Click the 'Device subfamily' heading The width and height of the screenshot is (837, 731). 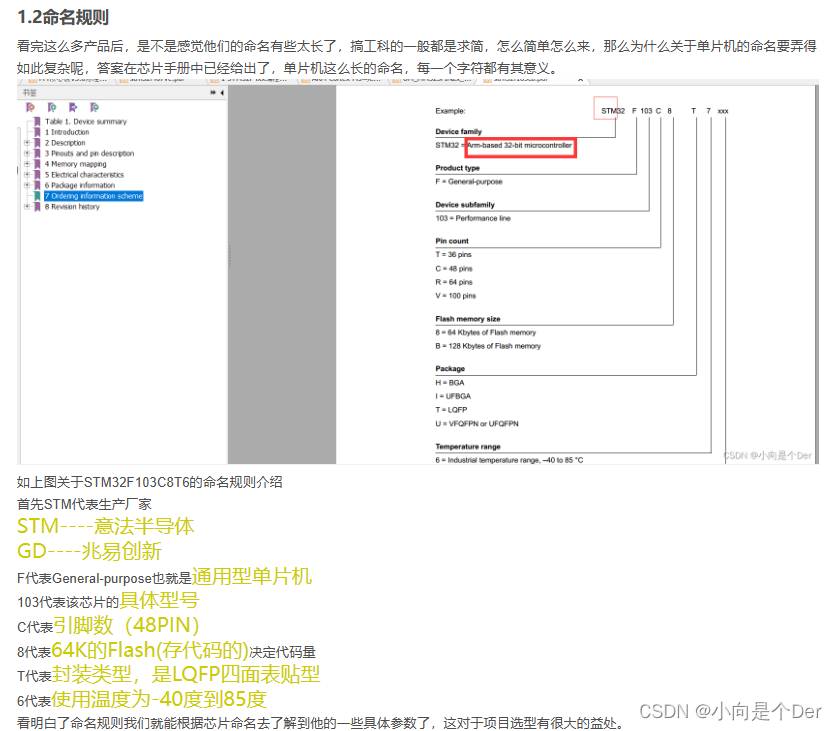[x=465, y=205]
